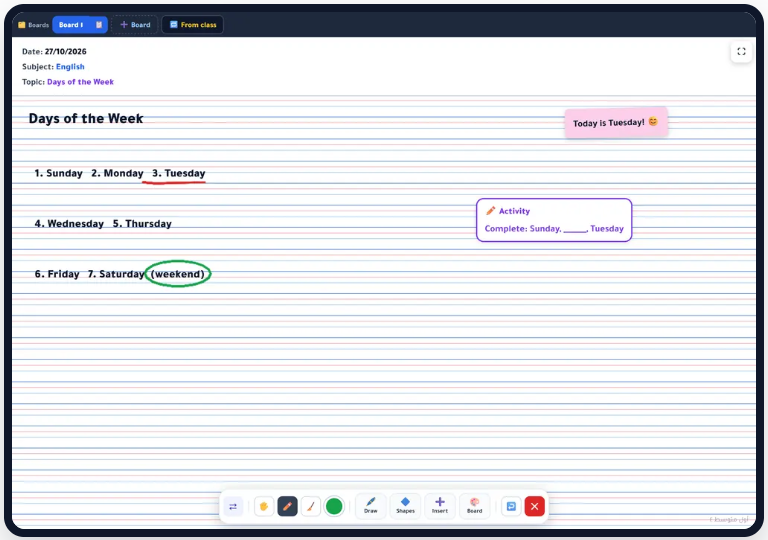
Task: Click the Boards folder icon
Action: coord(22,25)
